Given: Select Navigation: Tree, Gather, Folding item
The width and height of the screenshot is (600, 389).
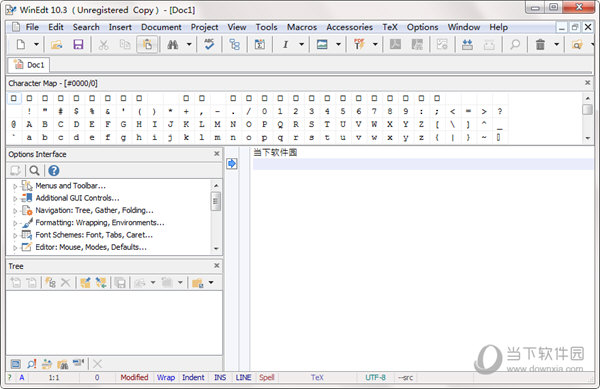Looking at the screenshot, I should coord(94,210).
